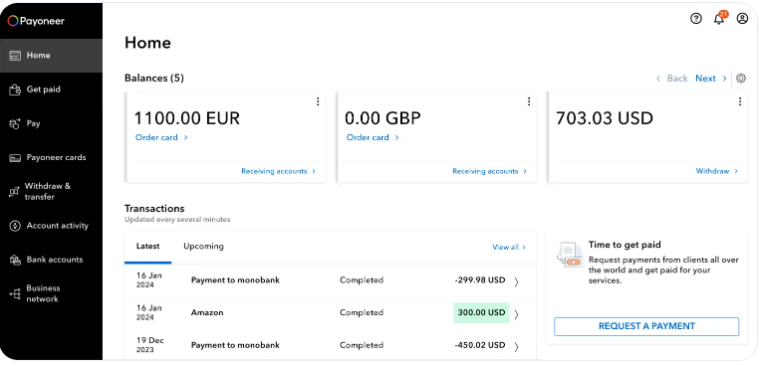Click the Business network sidebar icon
Viewport: 766px width, 366px height.
15,294
